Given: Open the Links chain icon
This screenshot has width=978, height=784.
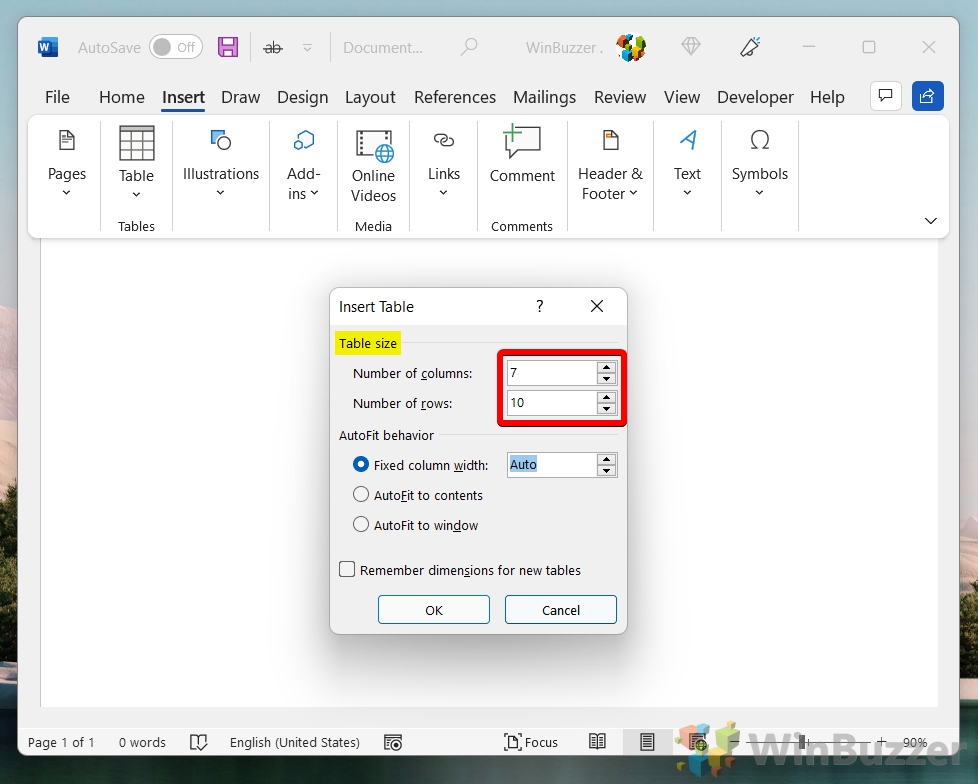Looking at the screenshot, I should coord(443,140).
